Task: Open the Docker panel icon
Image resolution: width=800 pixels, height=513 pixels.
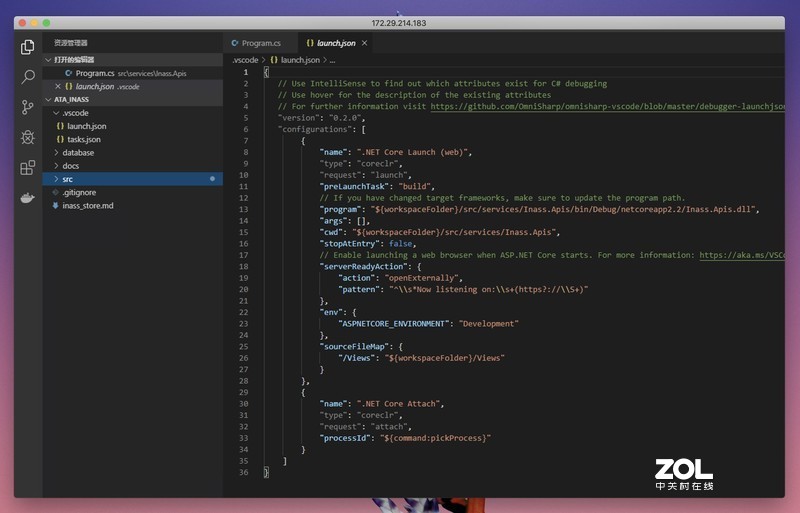Action: click(28, 197)
